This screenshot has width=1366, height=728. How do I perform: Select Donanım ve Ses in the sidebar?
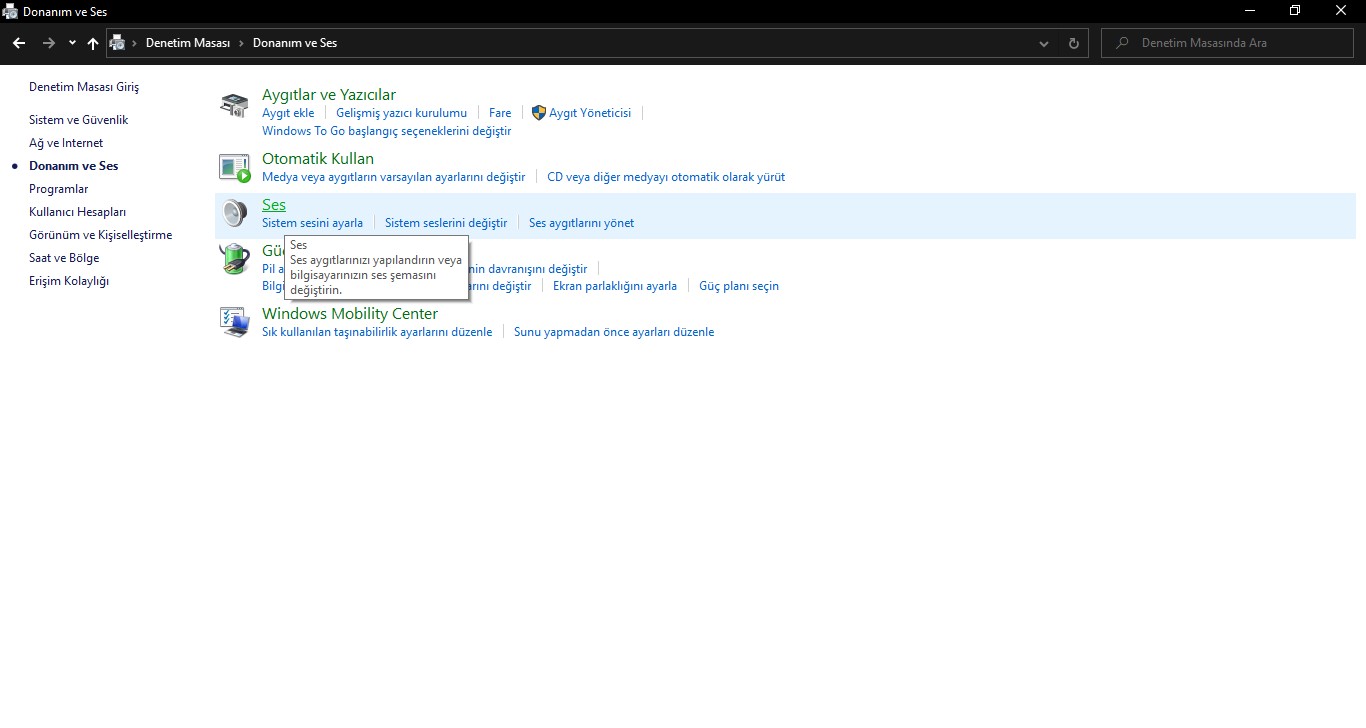(x=73, y=166)
